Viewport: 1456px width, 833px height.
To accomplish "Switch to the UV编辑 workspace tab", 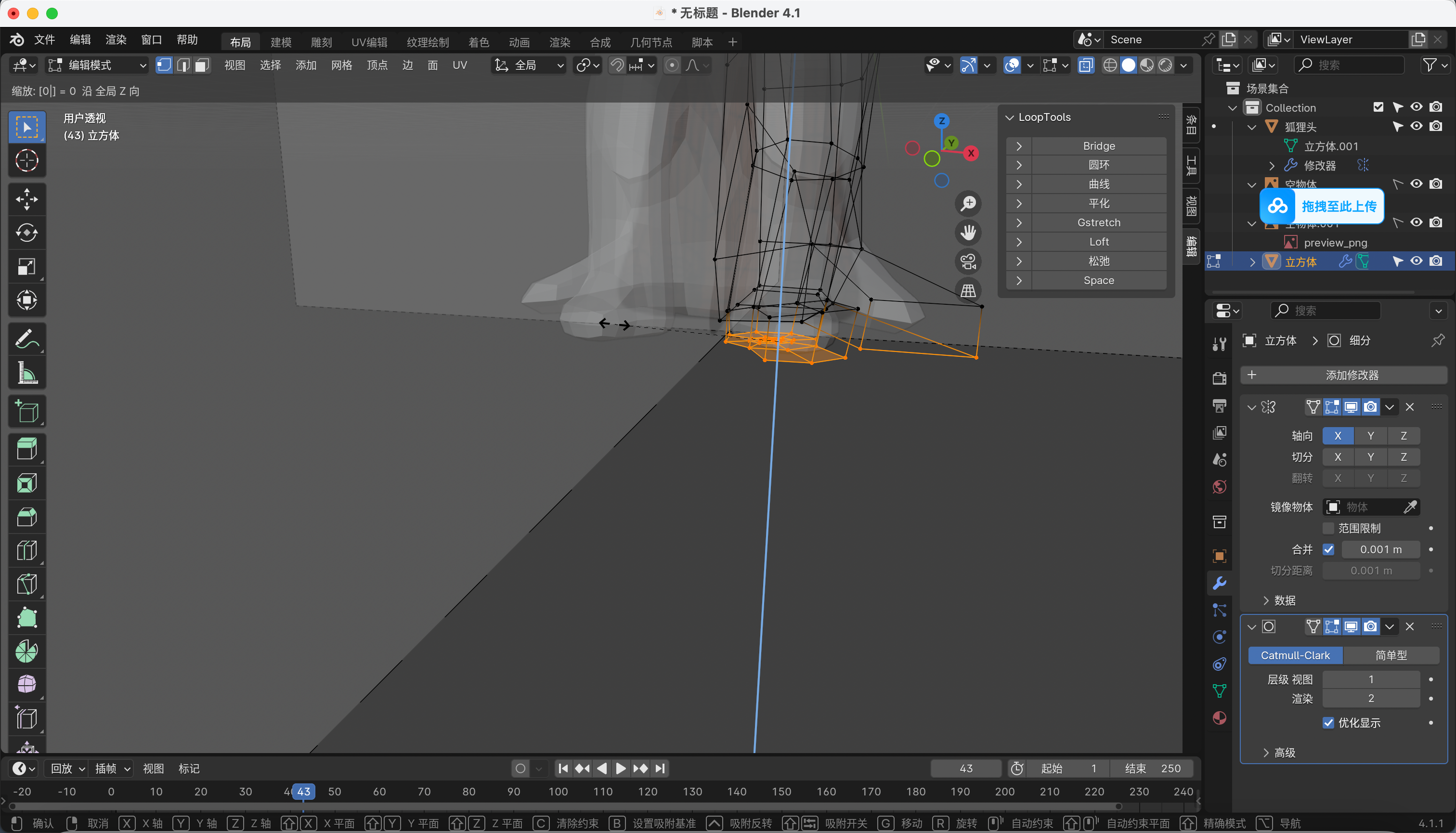I will 369,42.
